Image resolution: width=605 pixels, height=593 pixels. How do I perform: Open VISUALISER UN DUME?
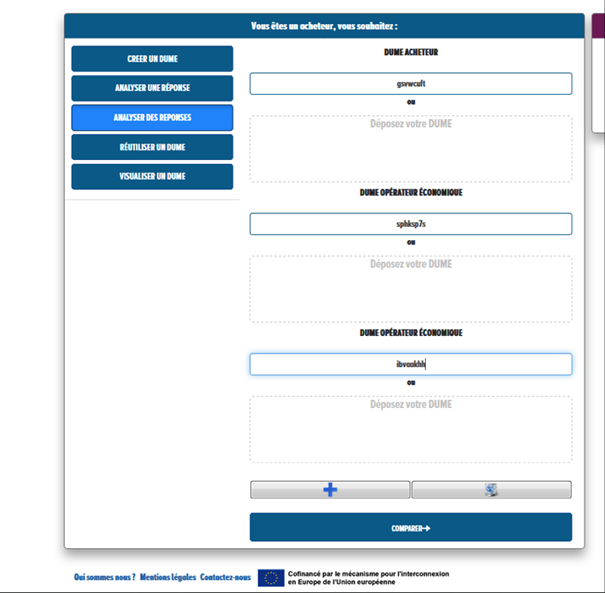pos(152,176)
